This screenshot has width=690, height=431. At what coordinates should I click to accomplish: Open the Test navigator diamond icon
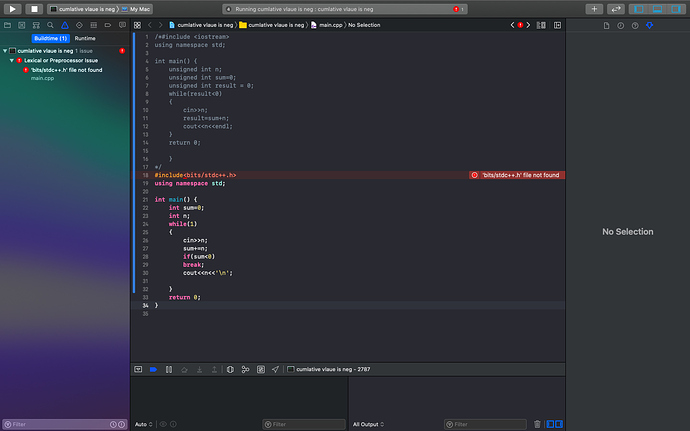pos(79,25)
